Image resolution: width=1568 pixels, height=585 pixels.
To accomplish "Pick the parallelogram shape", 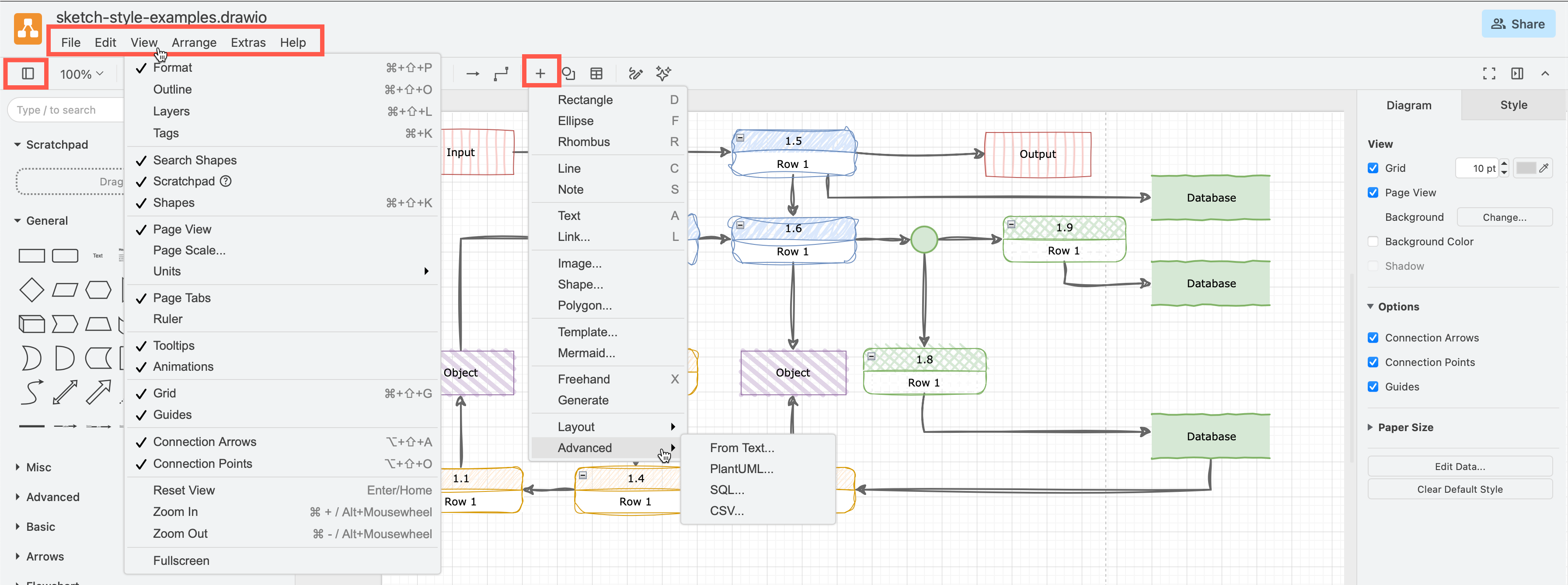I will 65,290.
